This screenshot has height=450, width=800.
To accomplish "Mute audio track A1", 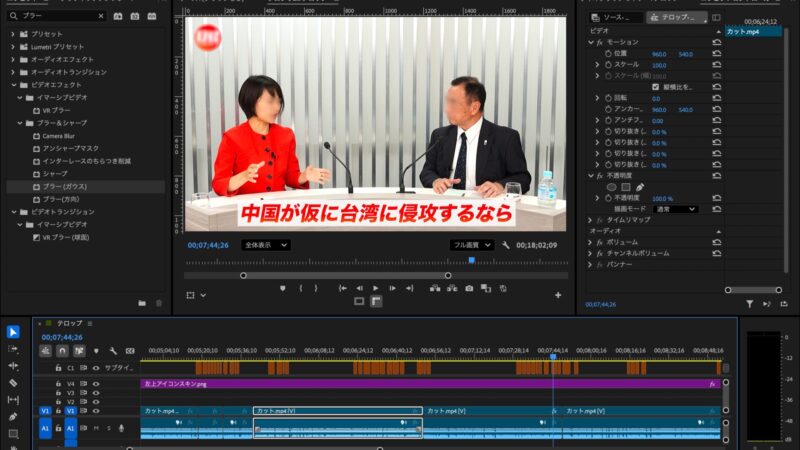I will point(95,428).
